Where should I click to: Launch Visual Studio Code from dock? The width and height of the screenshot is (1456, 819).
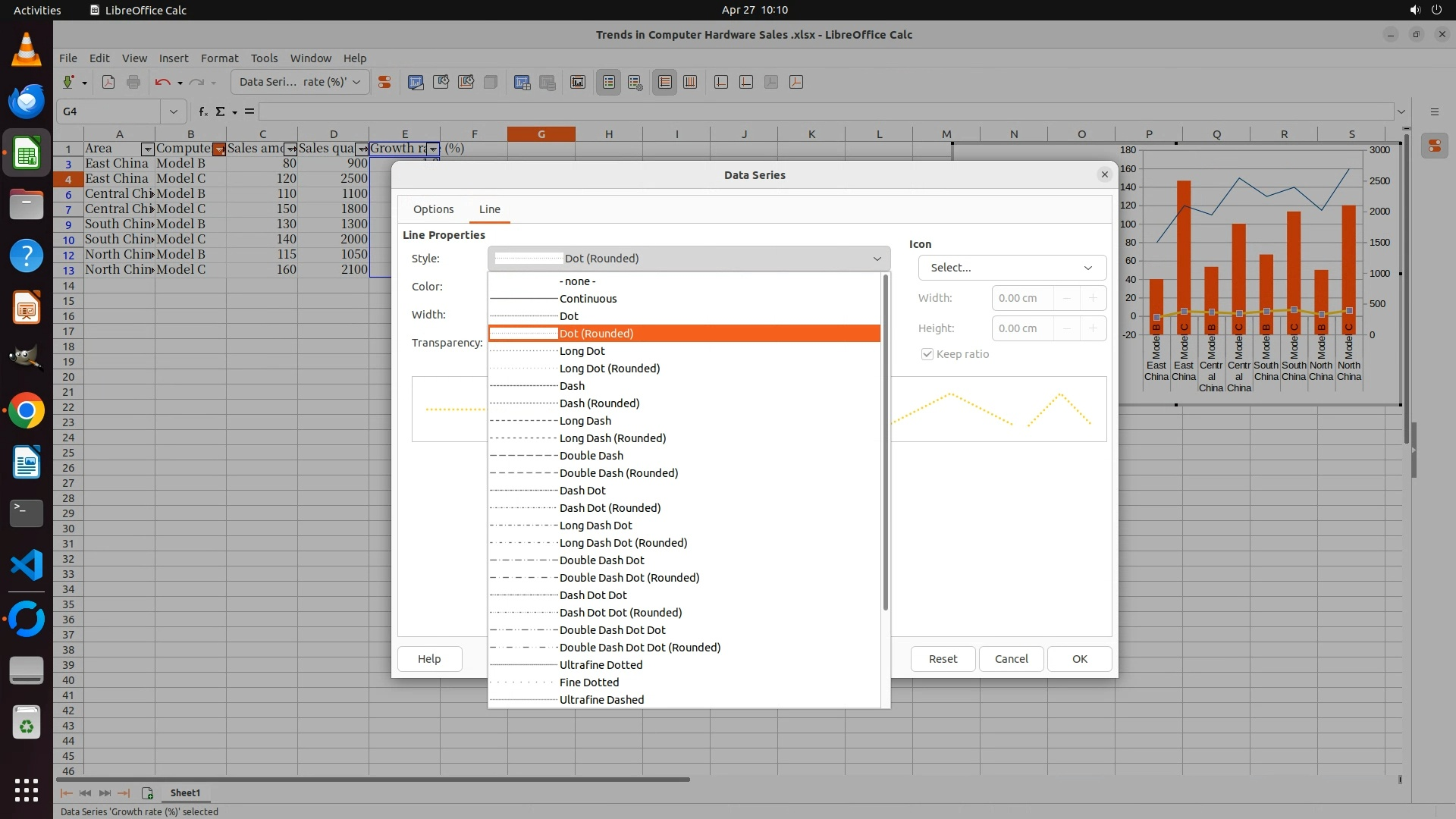(x=27, y=566)
